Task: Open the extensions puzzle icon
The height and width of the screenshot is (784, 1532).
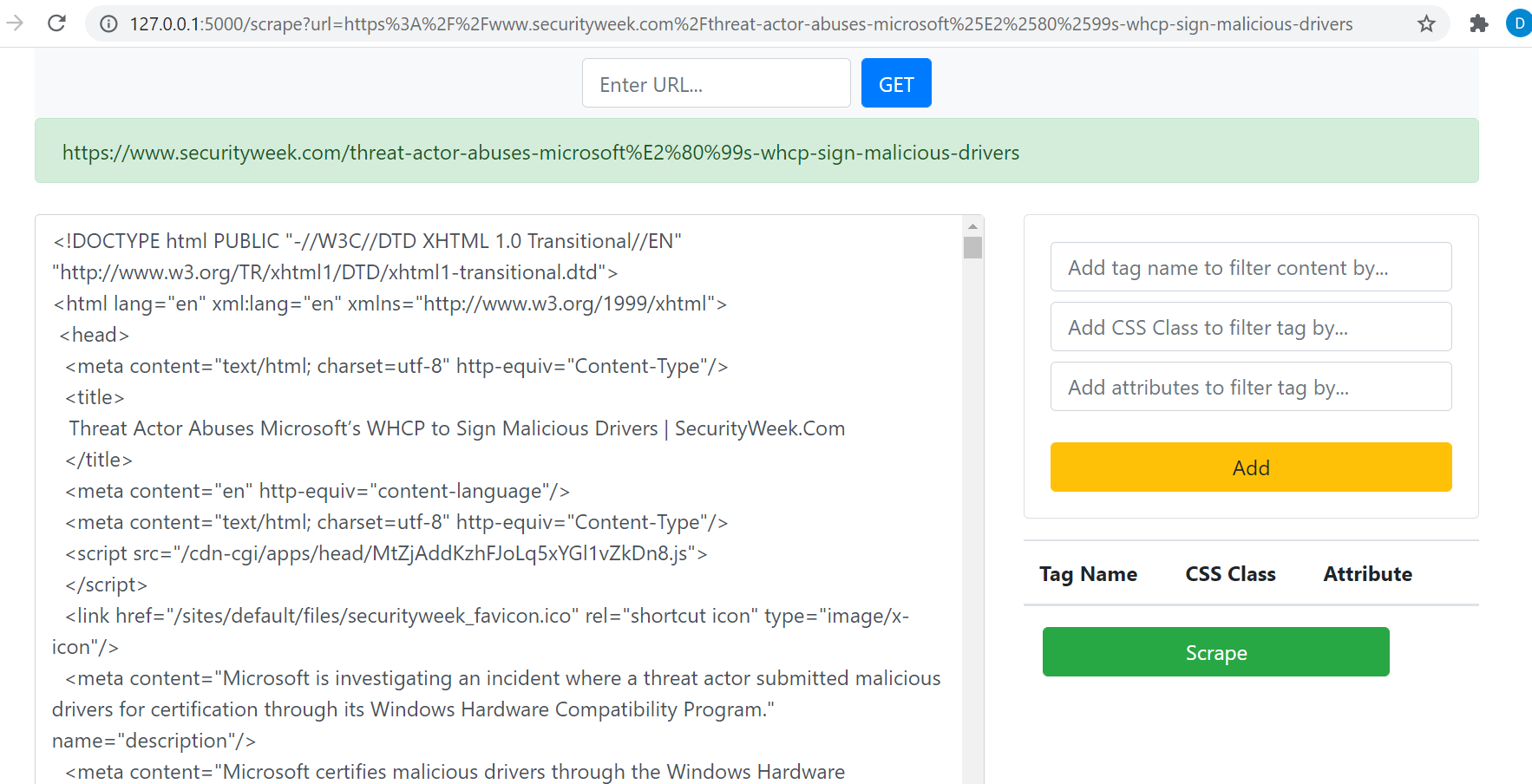Action: click(x=1479, y=24)
